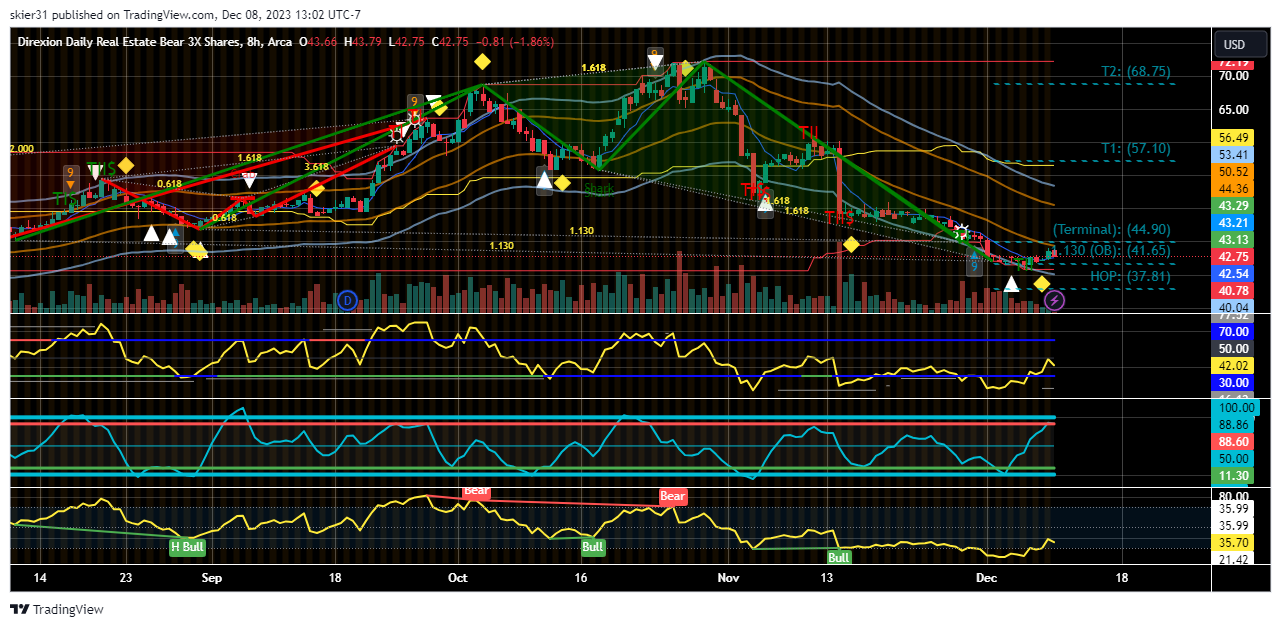The width and height of the screenshot is (1281, 627).
Task: Click the blue 42.54 price label
Action: [x=1234, y=274]
